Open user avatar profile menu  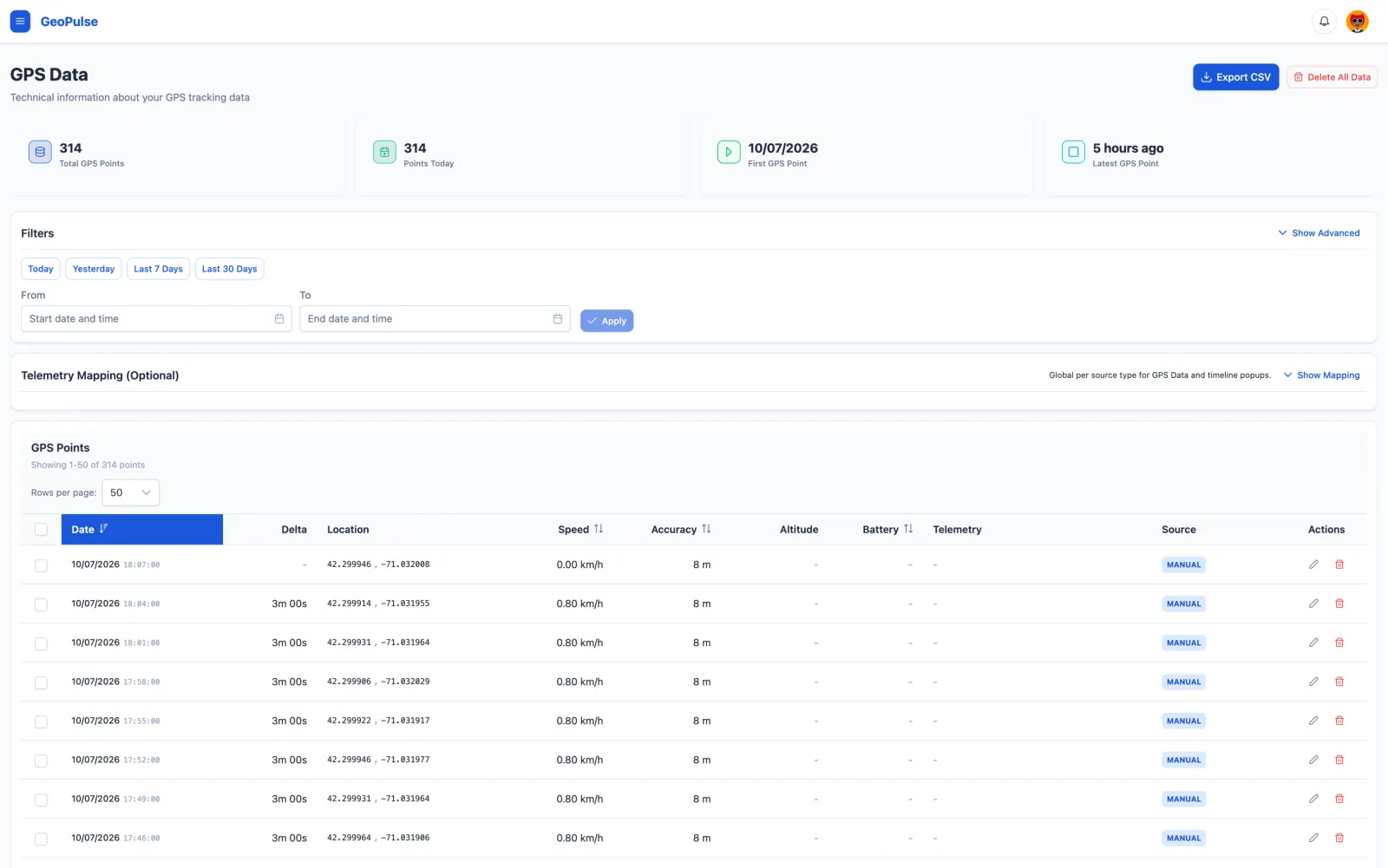pyautogui.click(x=1358, y=22)
